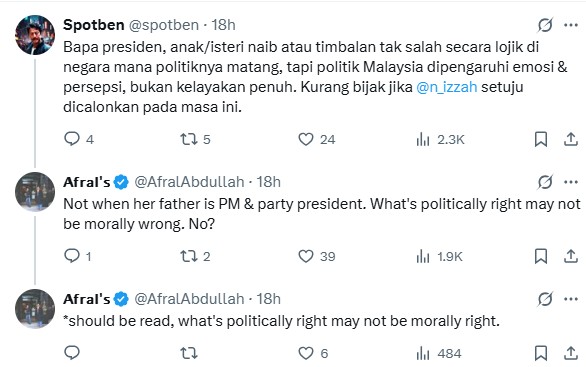Viewport: 586px width, 367px height.
Task: Open more options on Afral's correction tweet
Action: tap(571, 299)
